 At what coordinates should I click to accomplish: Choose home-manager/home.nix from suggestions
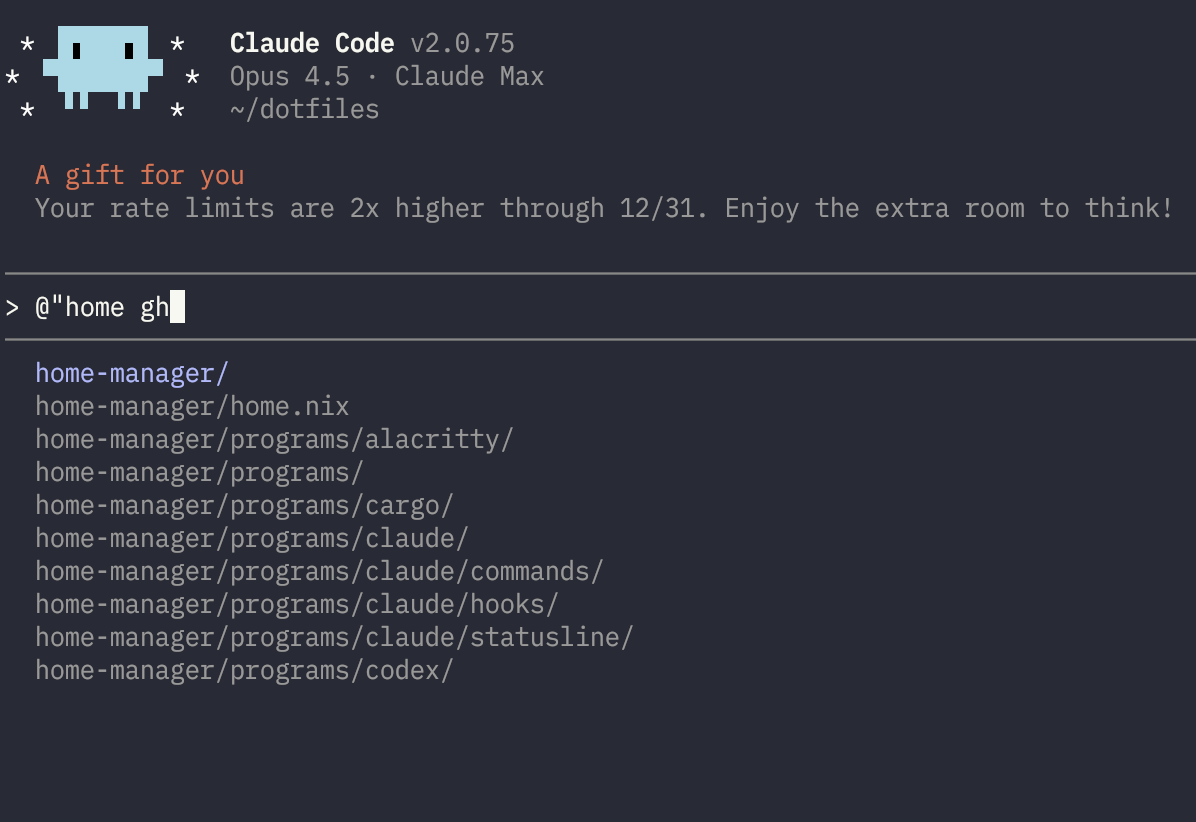point(192,407)
